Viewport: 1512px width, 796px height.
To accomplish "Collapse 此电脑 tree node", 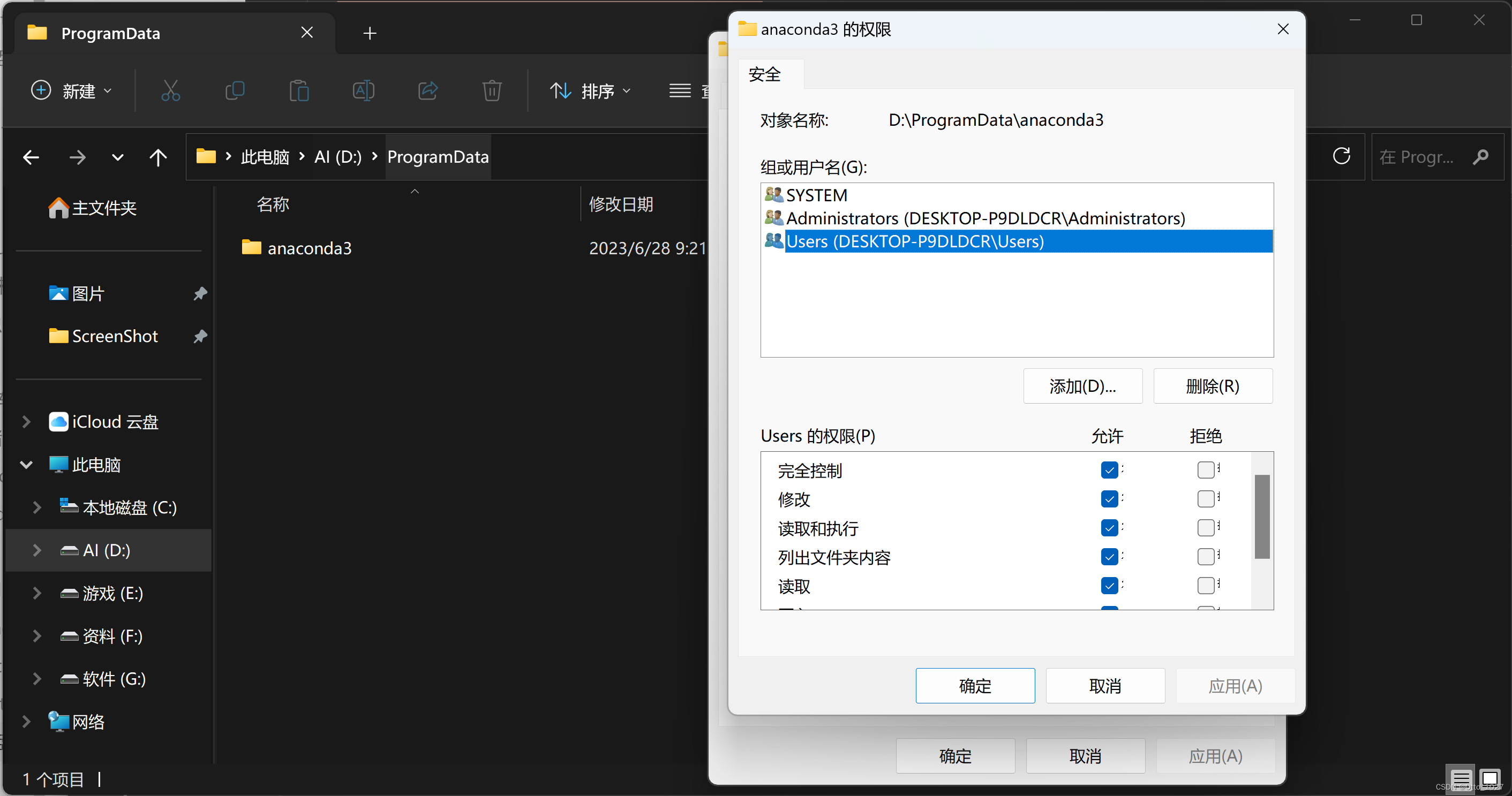I will 26,465.
